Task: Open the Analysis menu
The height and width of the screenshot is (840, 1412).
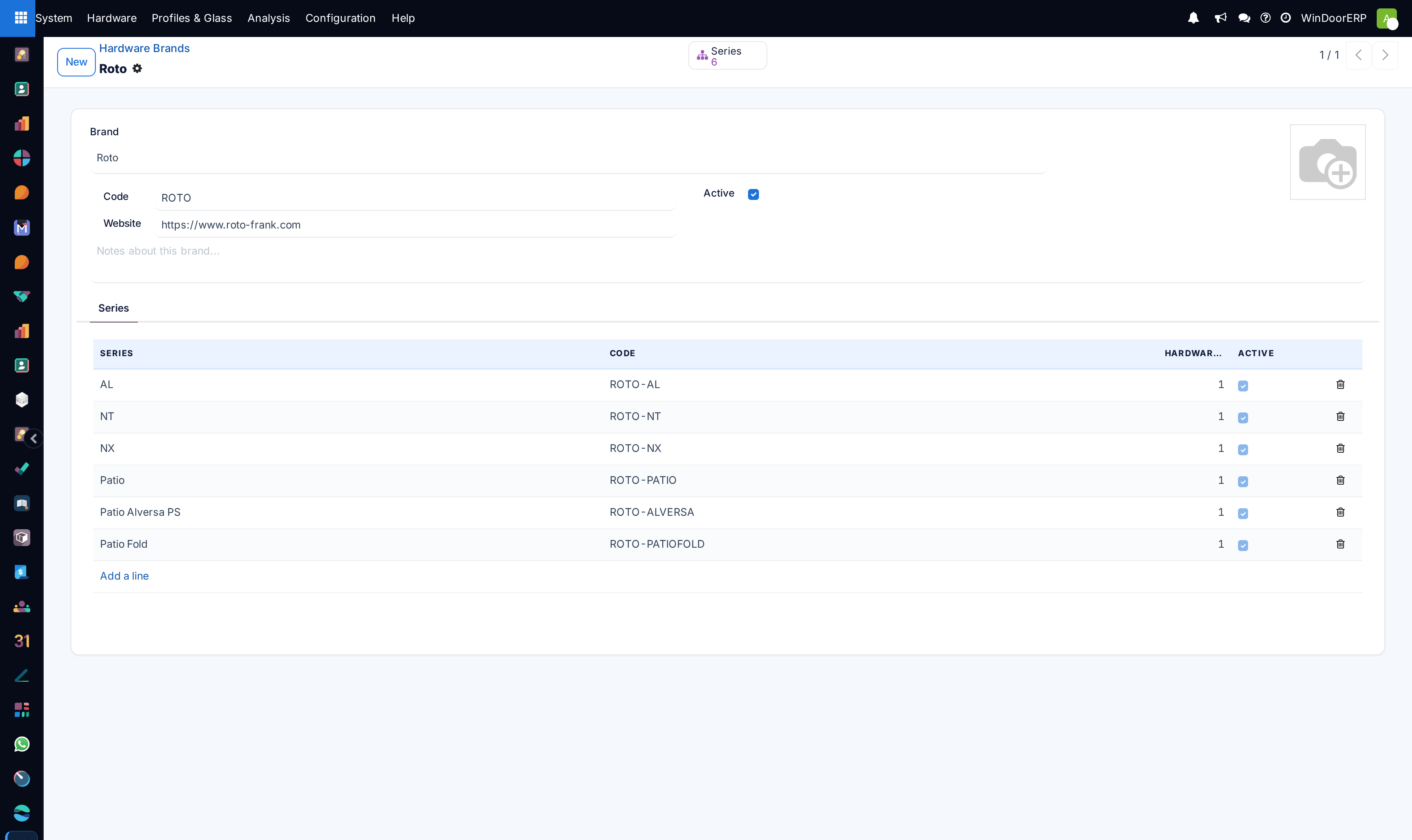Action: click(x=269, y=18)
